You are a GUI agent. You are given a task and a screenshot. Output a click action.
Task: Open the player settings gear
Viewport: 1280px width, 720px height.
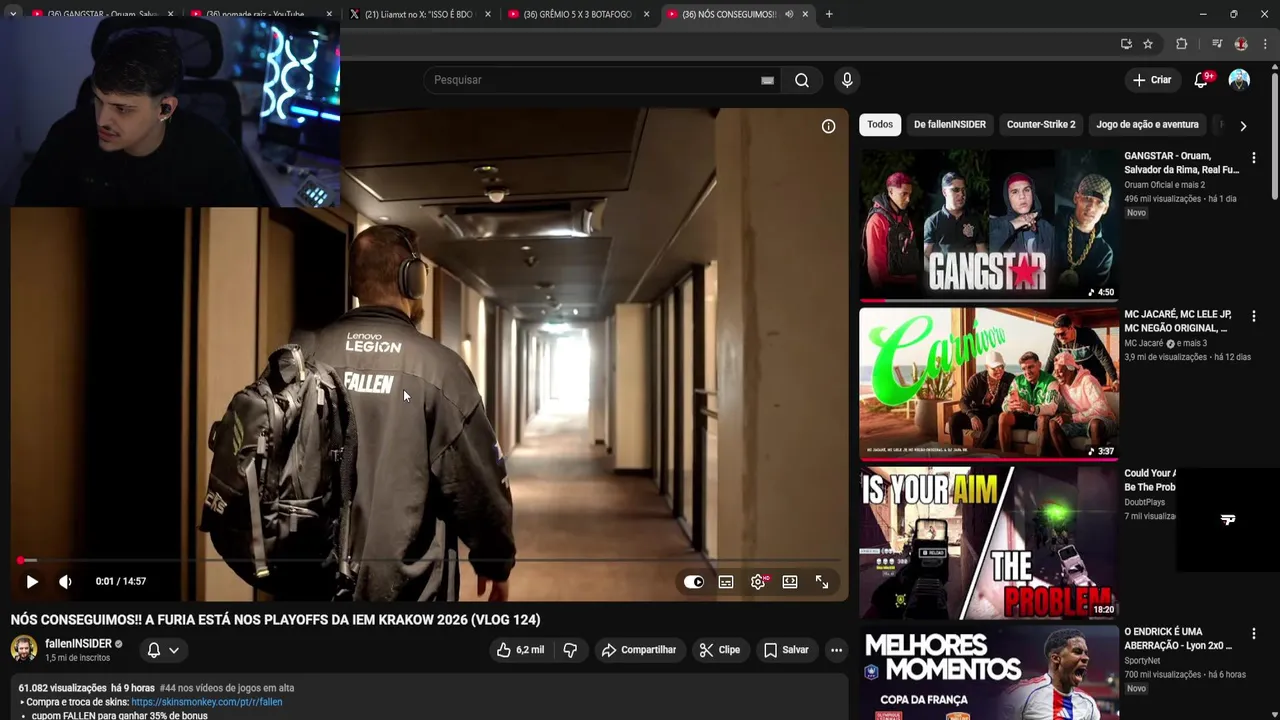click(x=758, y=582)
